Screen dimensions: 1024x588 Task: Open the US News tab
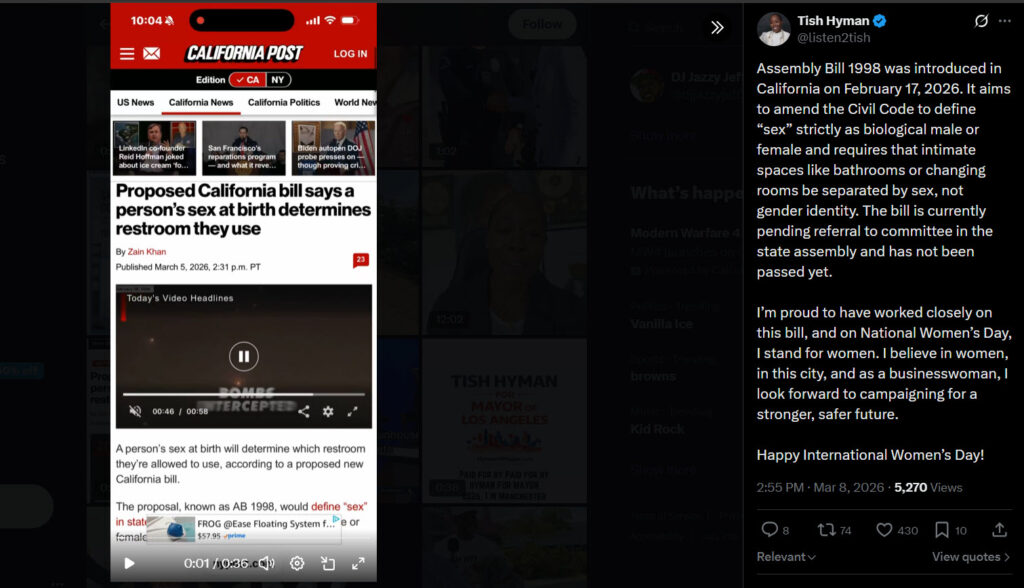[135, 103]
